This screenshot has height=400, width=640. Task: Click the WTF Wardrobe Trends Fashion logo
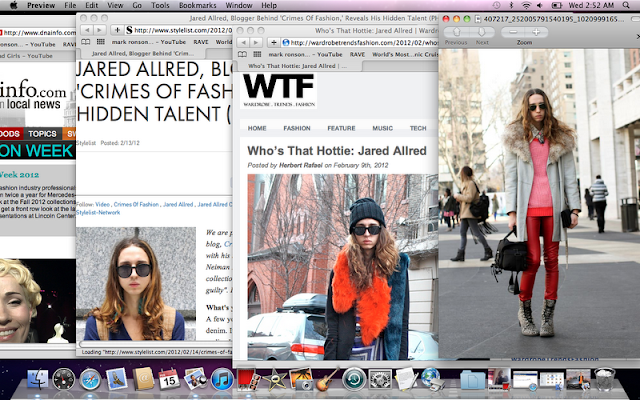click(x=279, y=90)
